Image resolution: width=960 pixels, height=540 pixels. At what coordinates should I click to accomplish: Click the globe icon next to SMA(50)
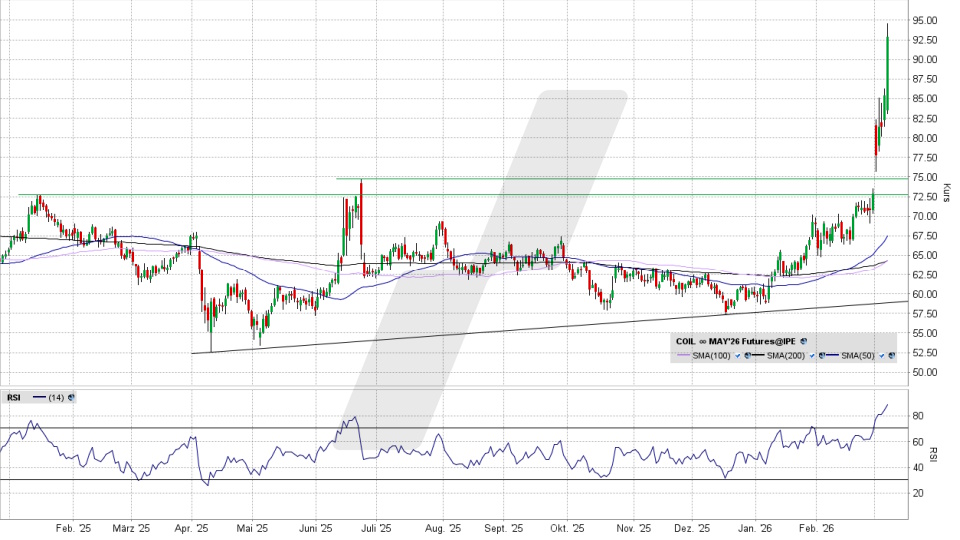coord(891,356)
